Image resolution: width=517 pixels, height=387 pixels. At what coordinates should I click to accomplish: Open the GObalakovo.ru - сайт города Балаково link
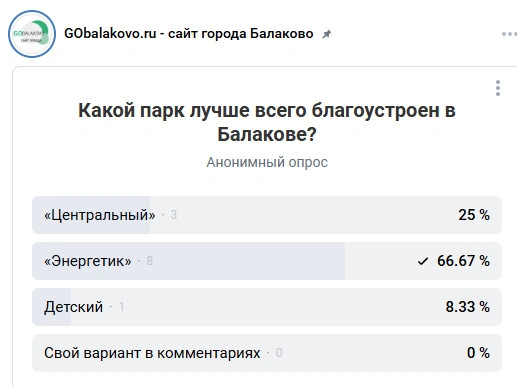point(189,34)
